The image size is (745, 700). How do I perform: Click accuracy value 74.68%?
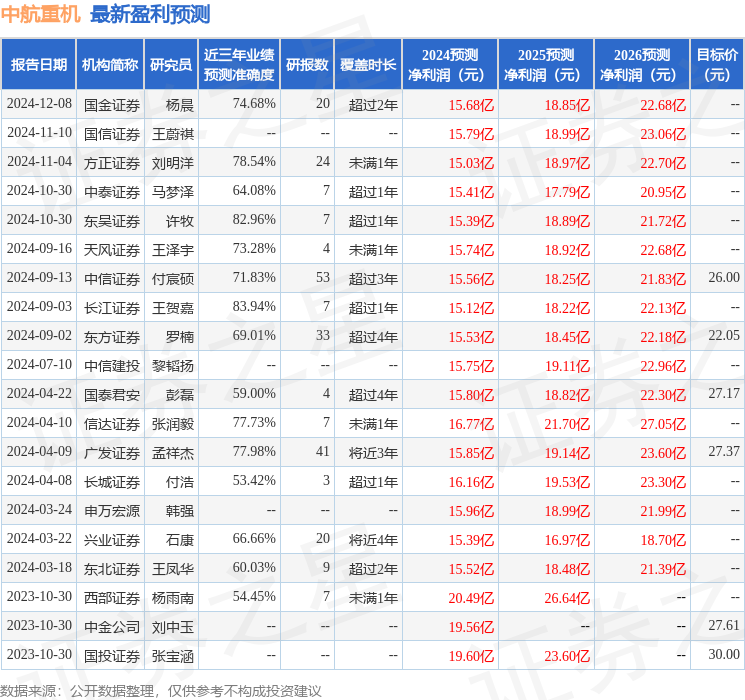254,104
